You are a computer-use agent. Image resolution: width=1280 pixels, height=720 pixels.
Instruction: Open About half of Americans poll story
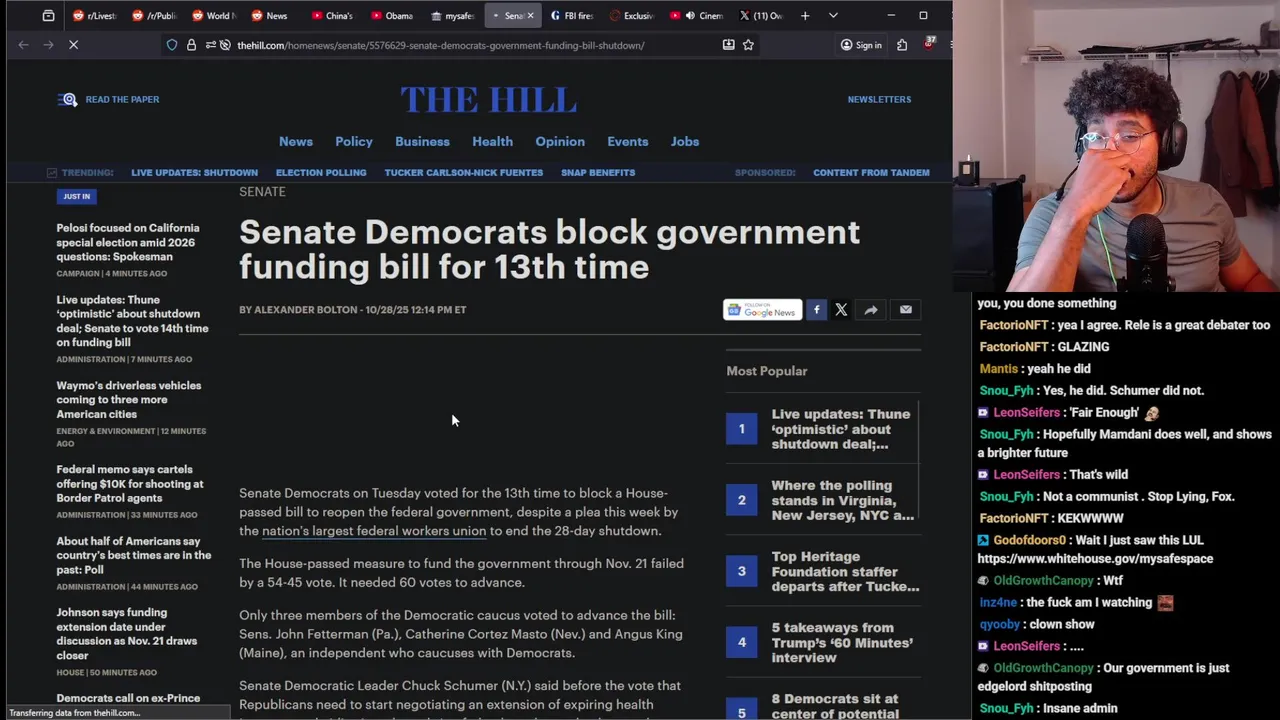click(134, 555)
